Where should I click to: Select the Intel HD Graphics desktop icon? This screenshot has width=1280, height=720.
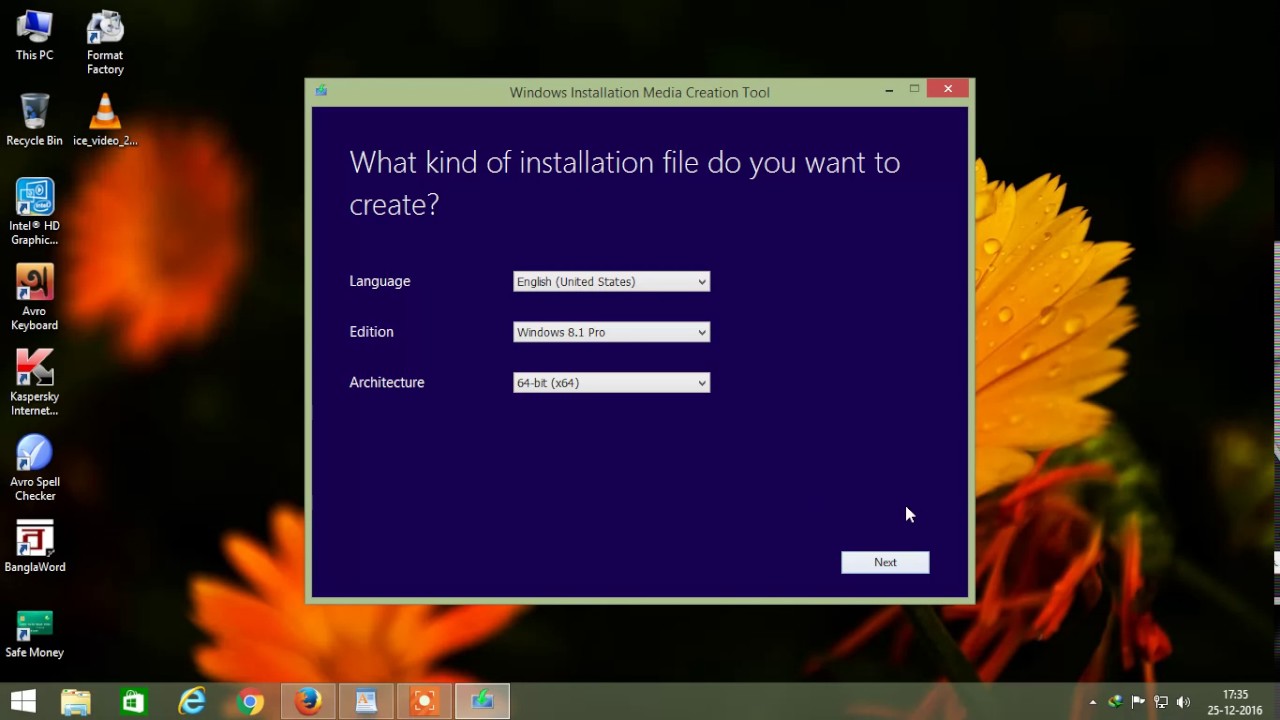click(x=34, y=212)
